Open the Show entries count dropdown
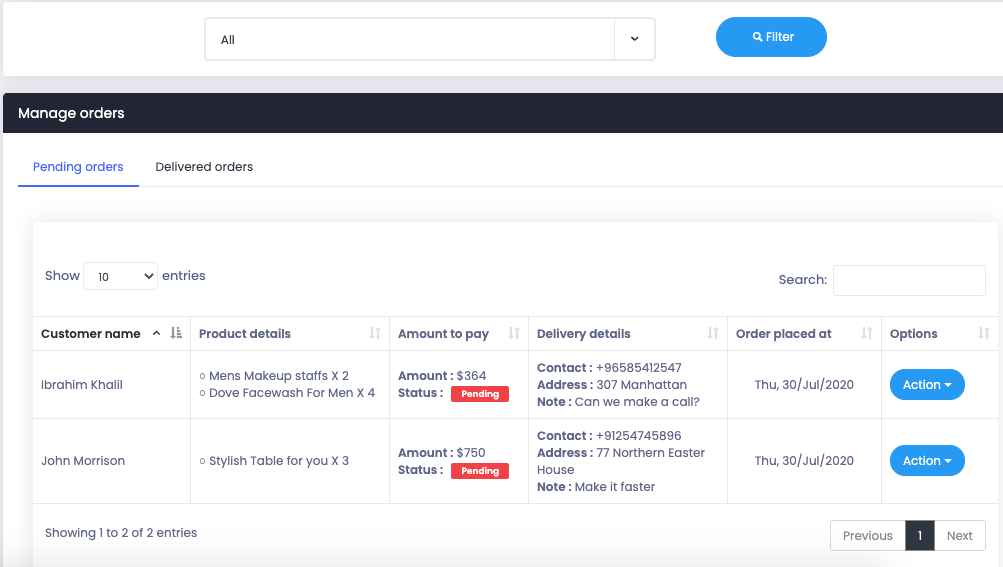The width and height of the screenshot is (1003, 567). (x=120, y=276)
